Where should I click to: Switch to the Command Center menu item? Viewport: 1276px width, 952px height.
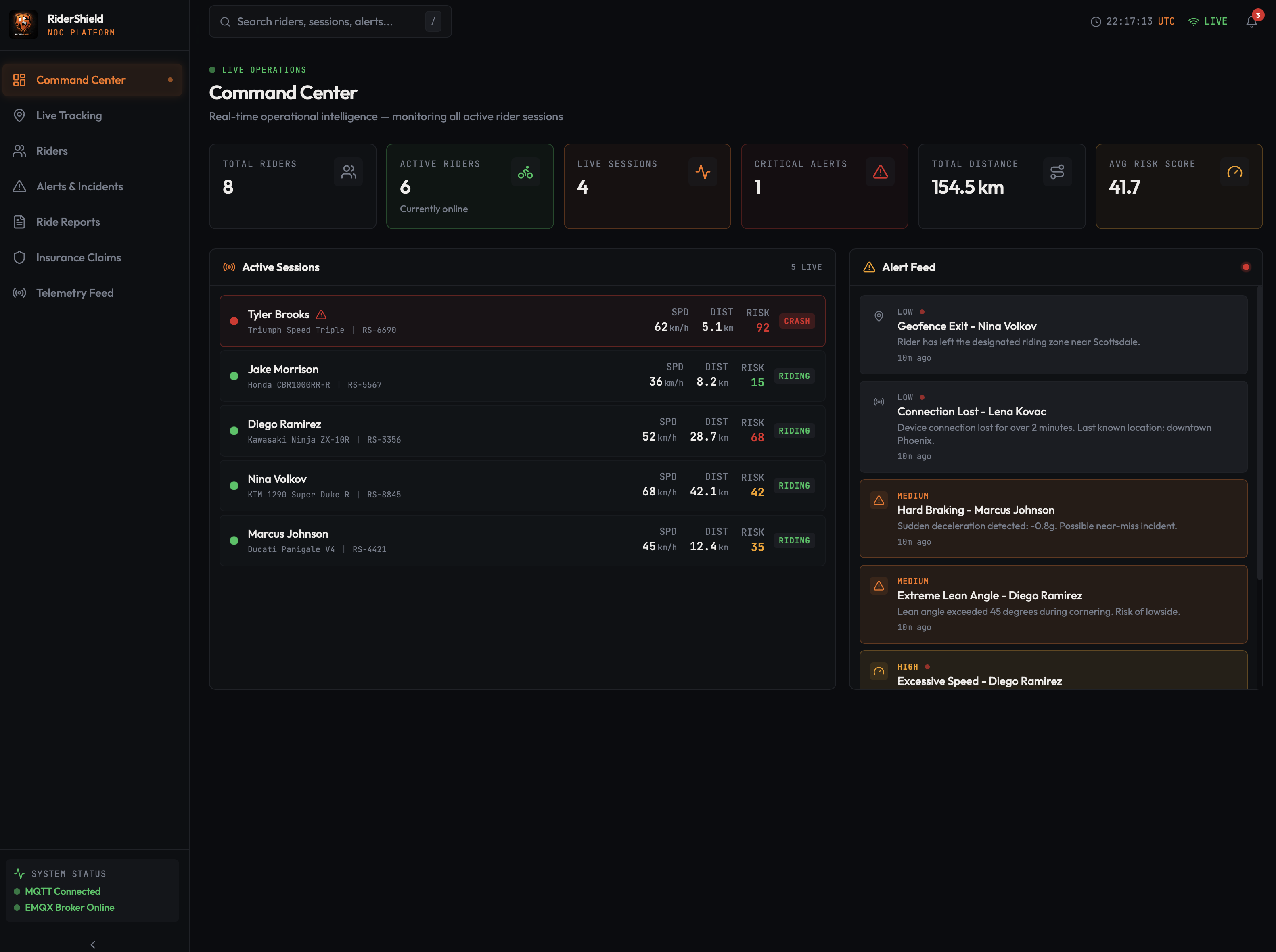coord(81,80)
